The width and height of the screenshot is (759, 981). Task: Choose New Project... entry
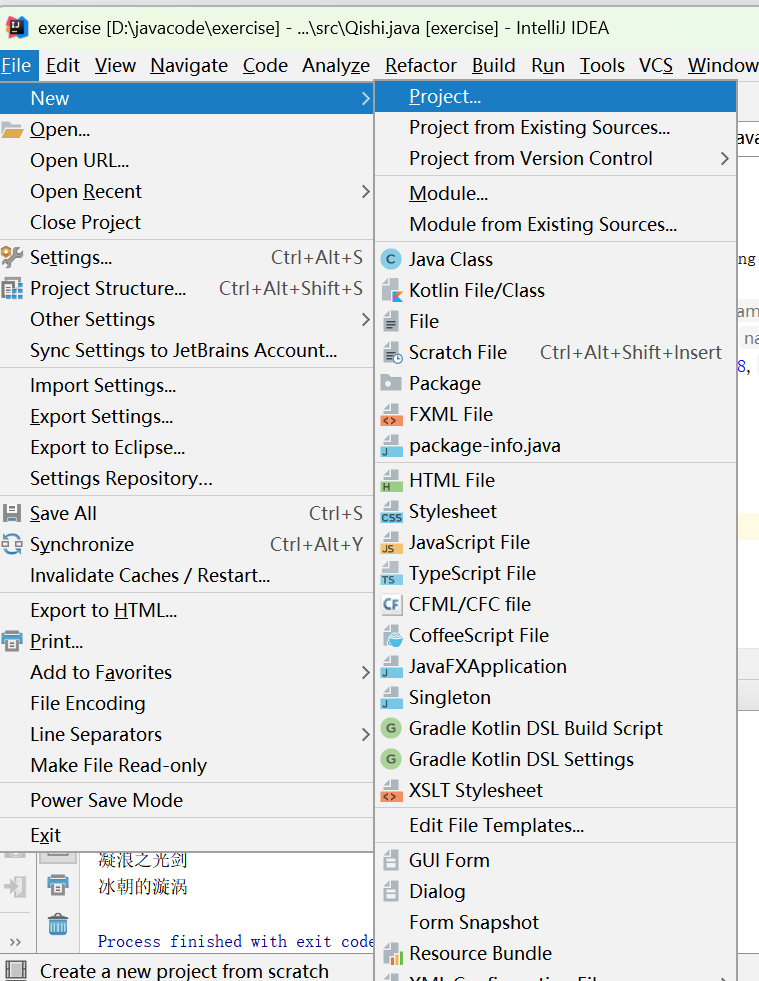555,97
